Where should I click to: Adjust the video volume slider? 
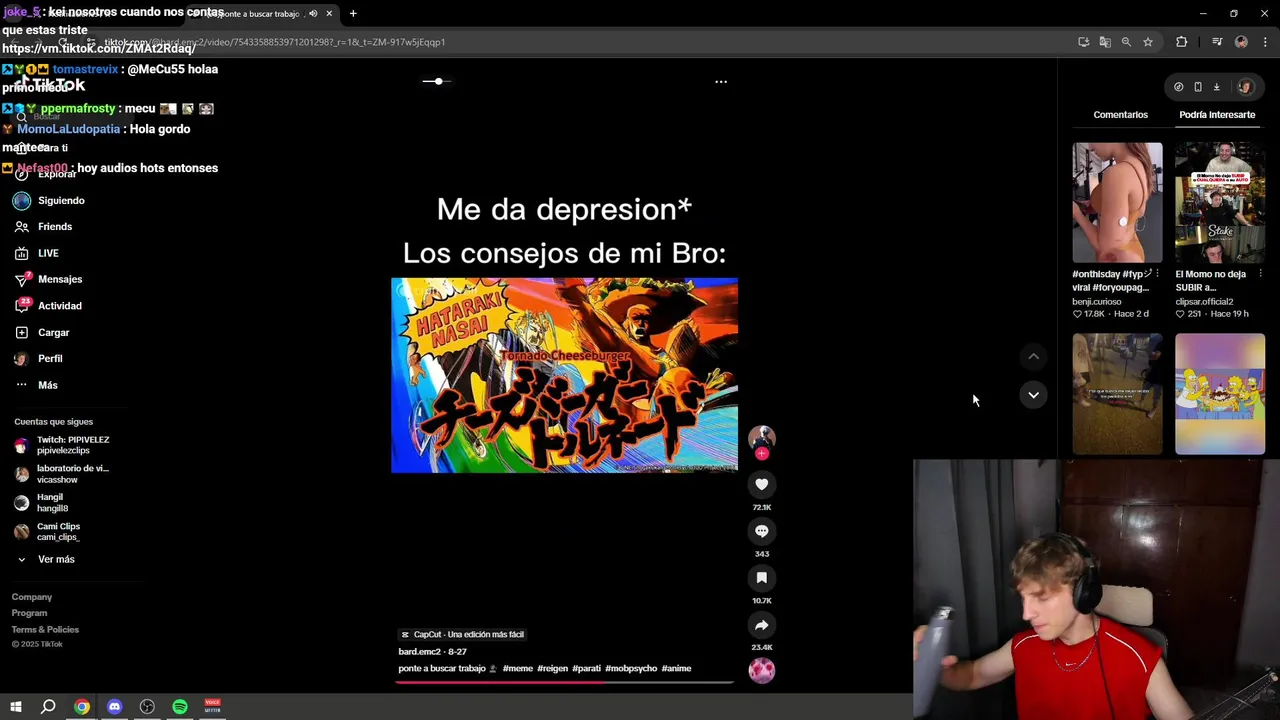pyautogui.click(x=438, y=81)
